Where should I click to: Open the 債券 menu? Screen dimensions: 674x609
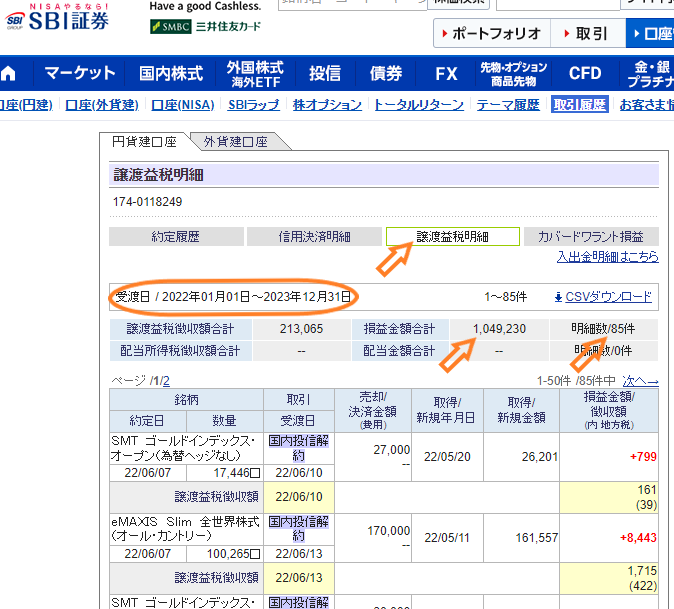pos(386,73)
